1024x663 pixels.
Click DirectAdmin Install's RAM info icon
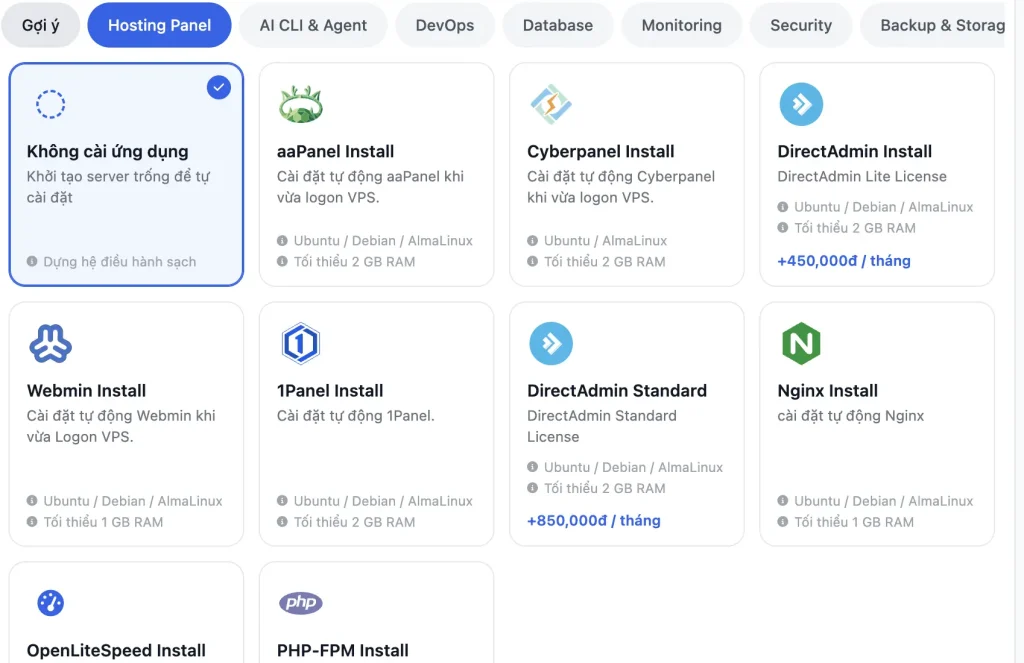782,227
